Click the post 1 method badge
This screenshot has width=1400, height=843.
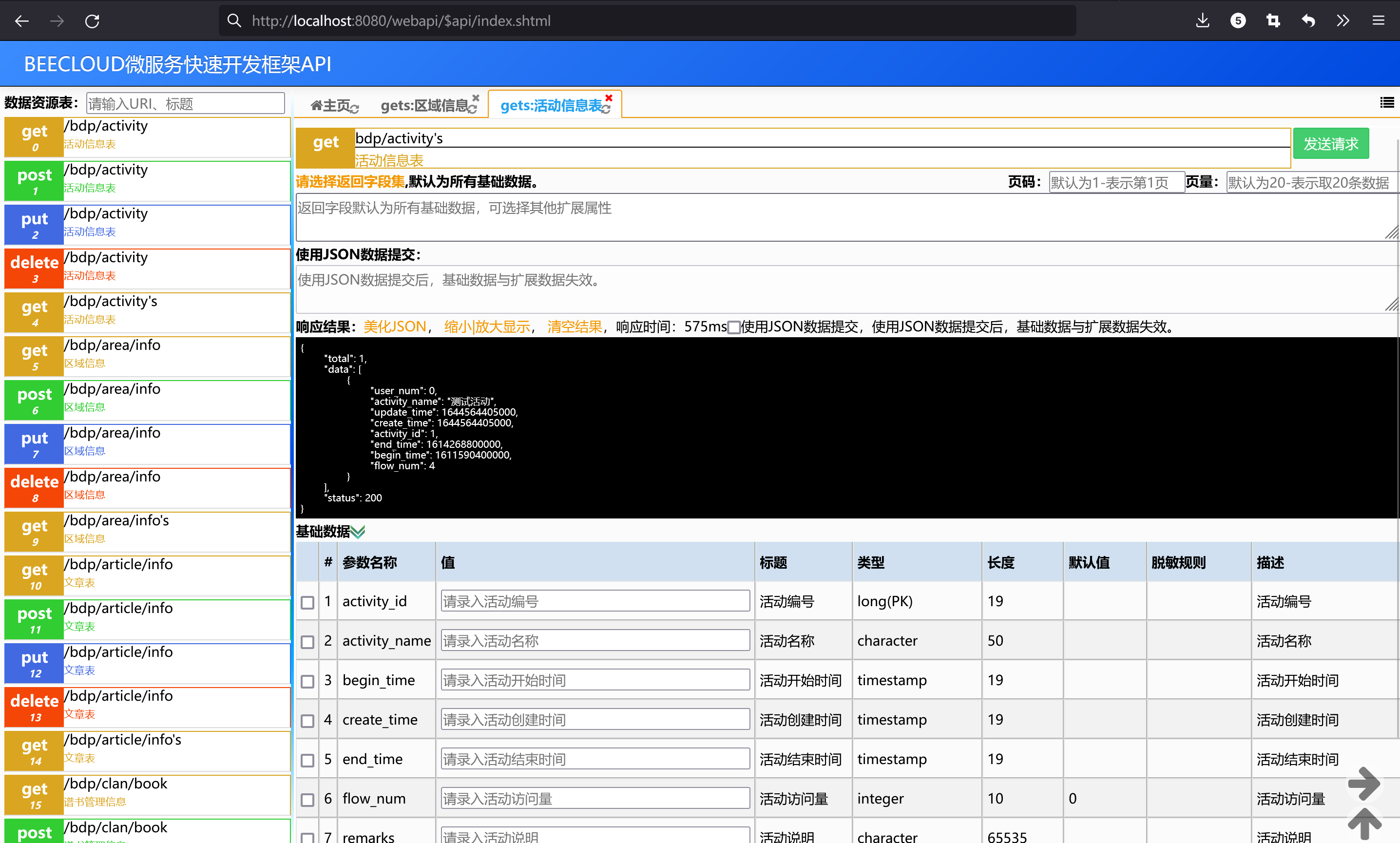(34, 181)
